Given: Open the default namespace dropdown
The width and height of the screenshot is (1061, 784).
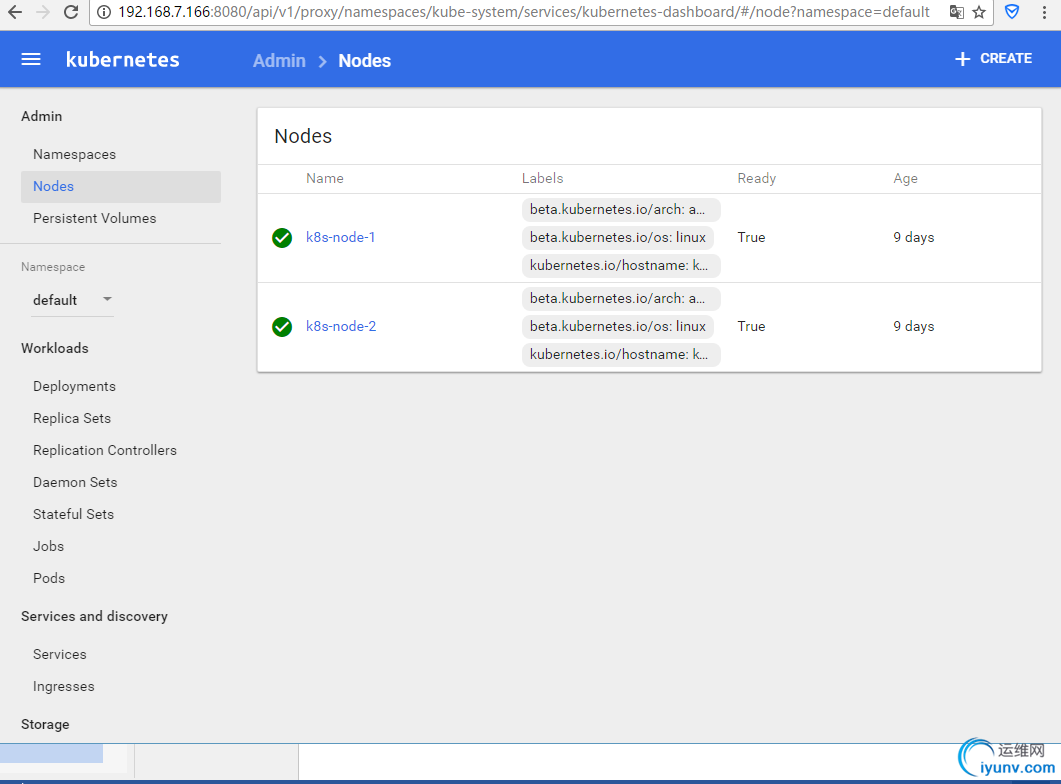Looking at the screenshot, I should pos(72,300).
